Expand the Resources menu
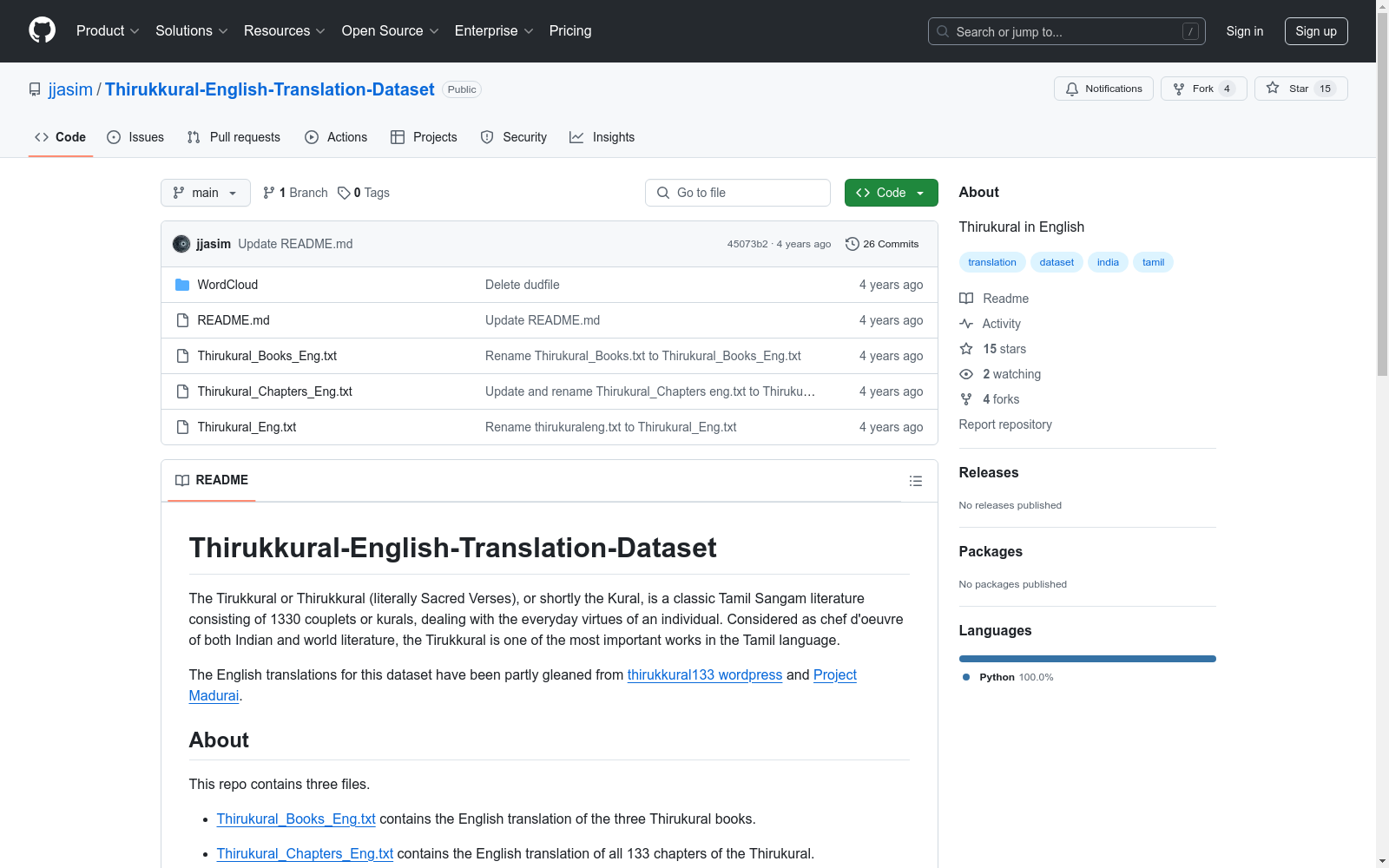 [284, 30]
